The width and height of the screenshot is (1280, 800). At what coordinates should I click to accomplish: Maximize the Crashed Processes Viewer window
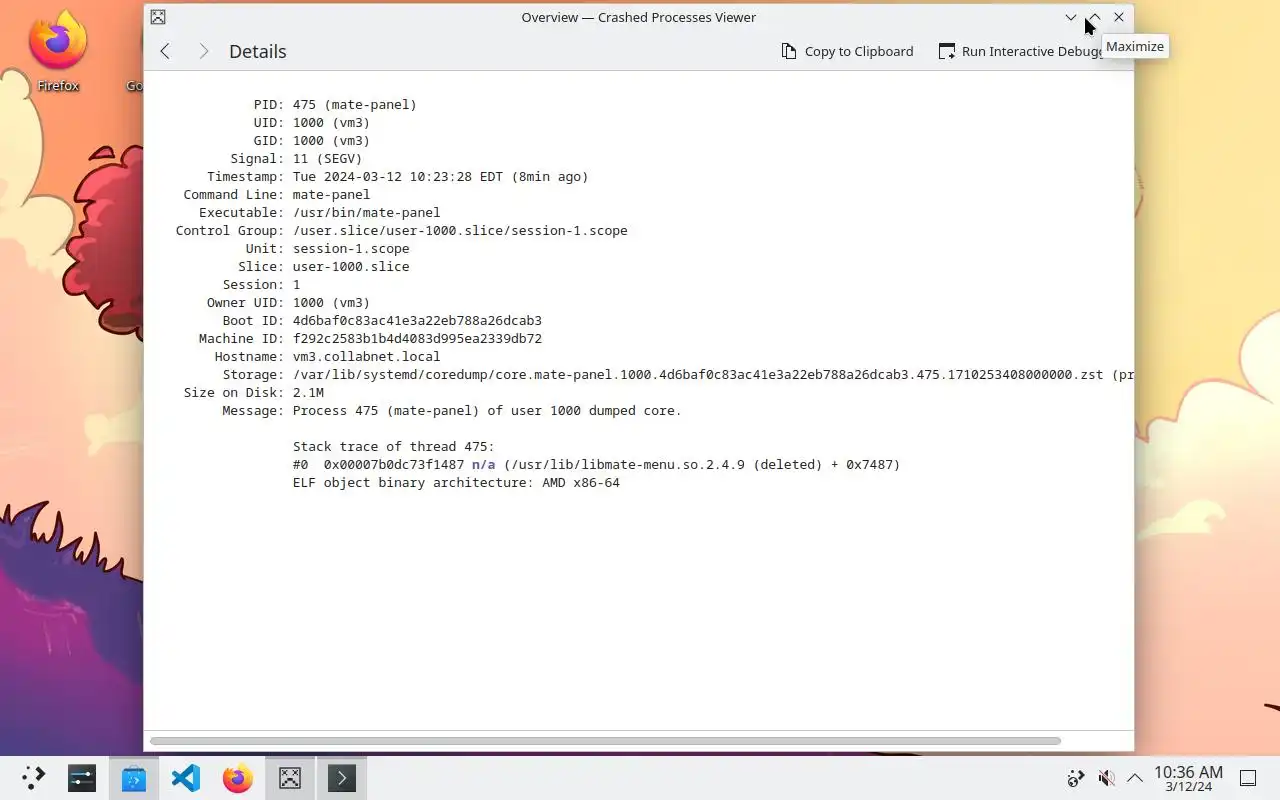tap(1095, 17)
